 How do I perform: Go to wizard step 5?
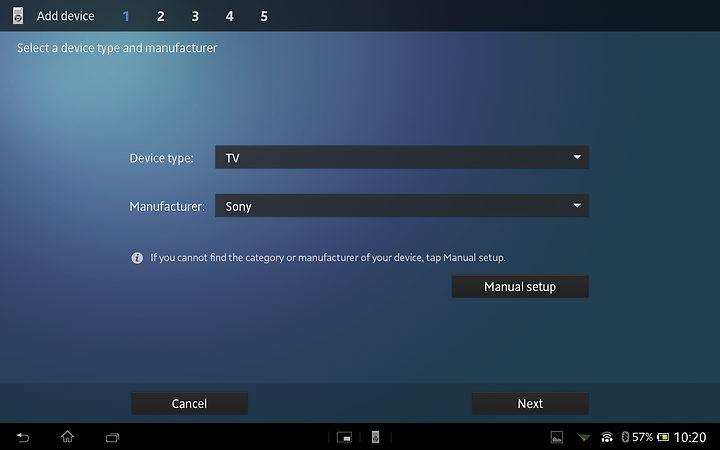pyautogui.click(x=264, y=17)
